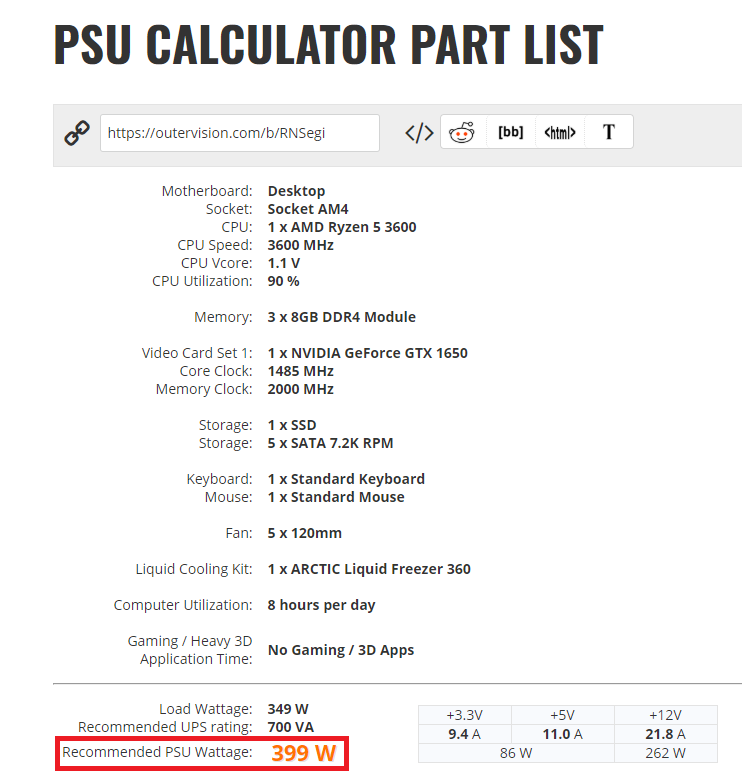
Task: Click '1 x ARCTIC Liquid Freezer 360'
Action: (x=369, y=569)
